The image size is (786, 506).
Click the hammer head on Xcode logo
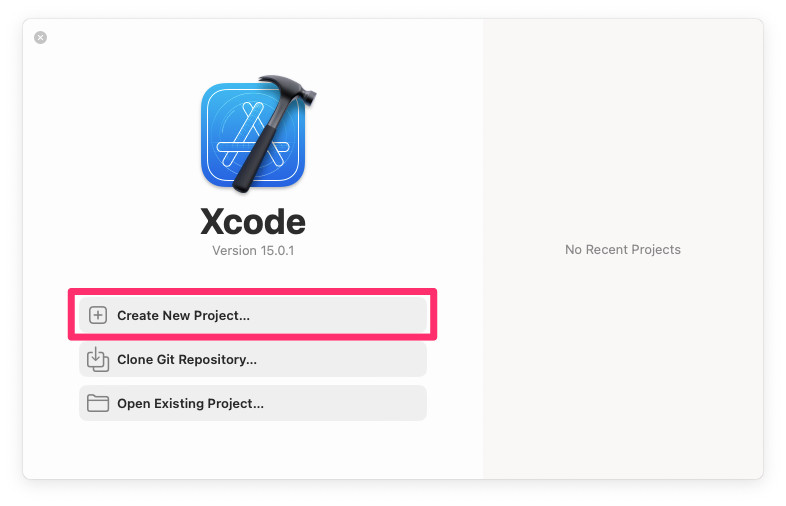pyautogui.click(x=288, y=88)
